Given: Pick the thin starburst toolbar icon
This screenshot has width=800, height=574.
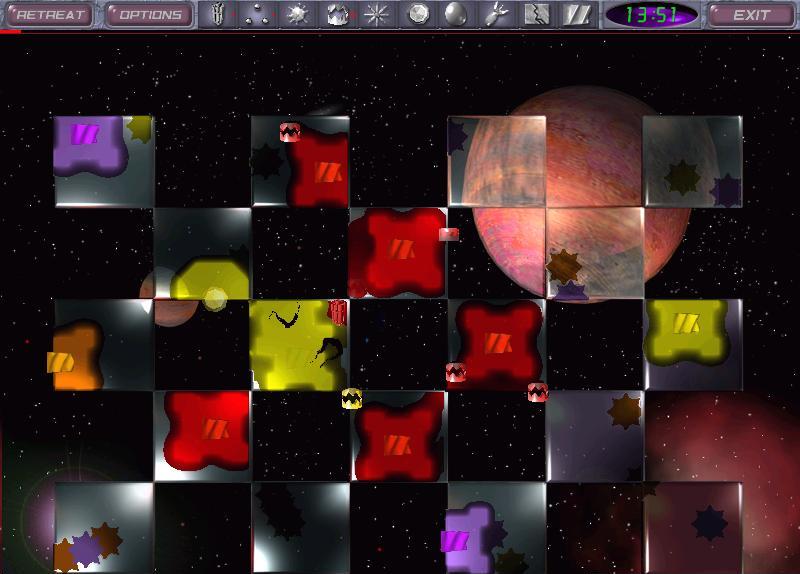Looking at the screenshot, I should click(377, 15).
